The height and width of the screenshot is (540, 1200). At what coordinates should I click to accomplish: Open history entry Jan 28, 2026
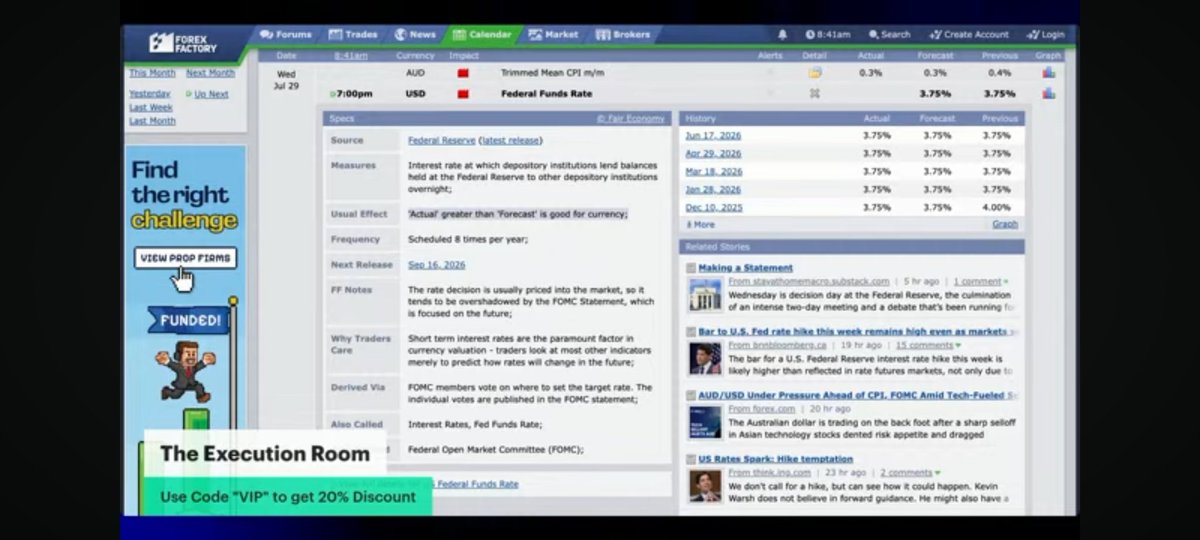pyautogui.click(x=713, y=189)
